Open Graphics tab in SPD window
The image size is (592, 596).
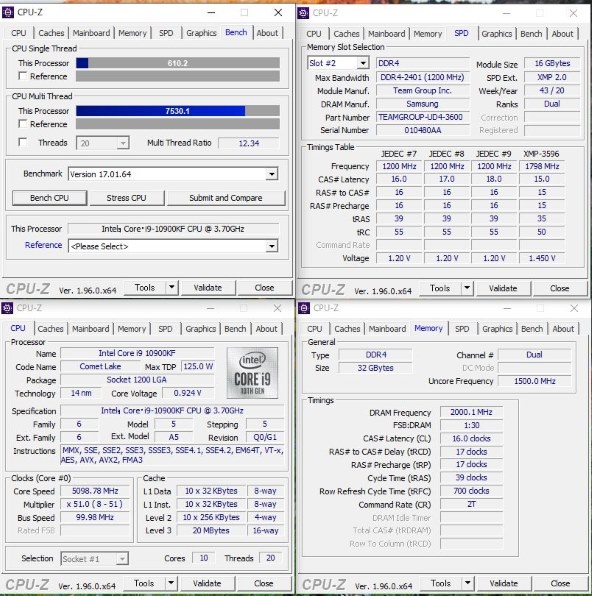point(497,34)
